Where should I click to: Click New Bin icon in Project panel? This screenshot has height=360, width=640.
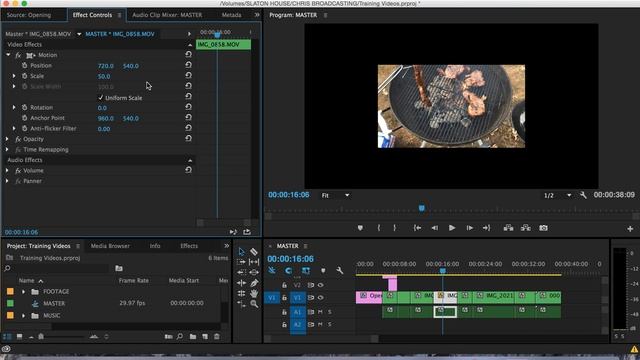pyautogui.click(x=193, y=337)
